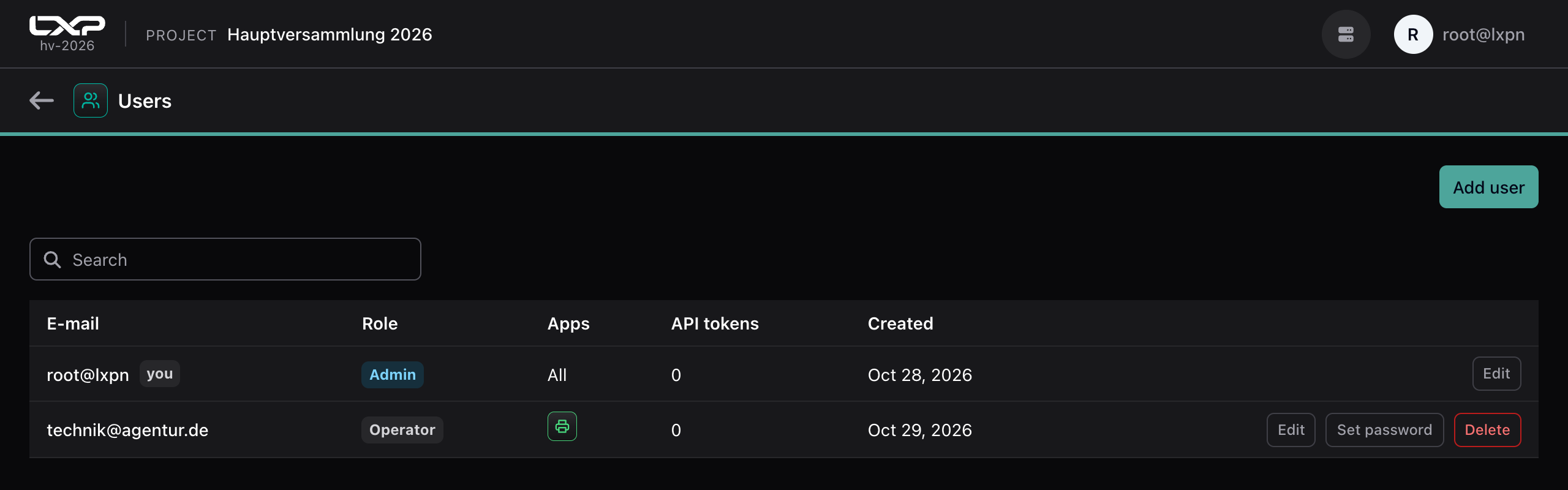The width and height of the screenshot is (1568, 490).
Task: Click the Role column header
Action: (x=380, y=323)
